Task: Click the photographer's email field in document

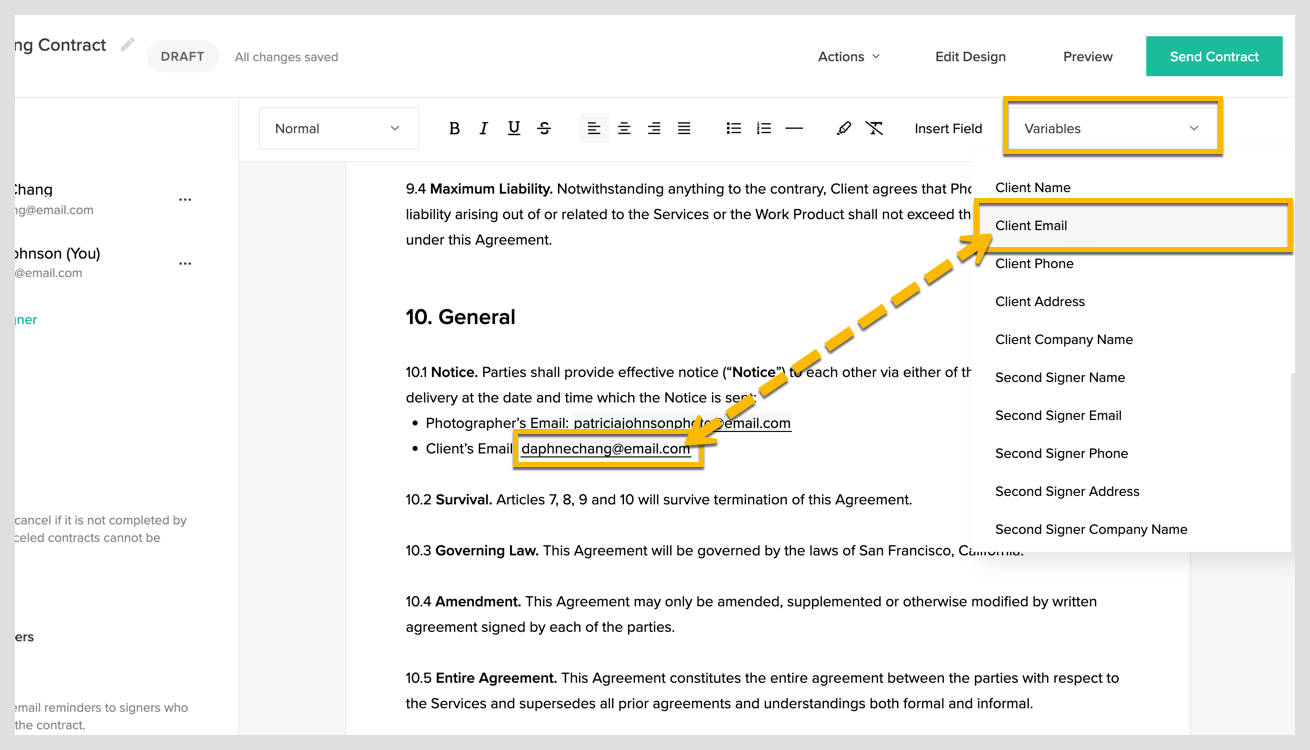Action: [682, 423]
